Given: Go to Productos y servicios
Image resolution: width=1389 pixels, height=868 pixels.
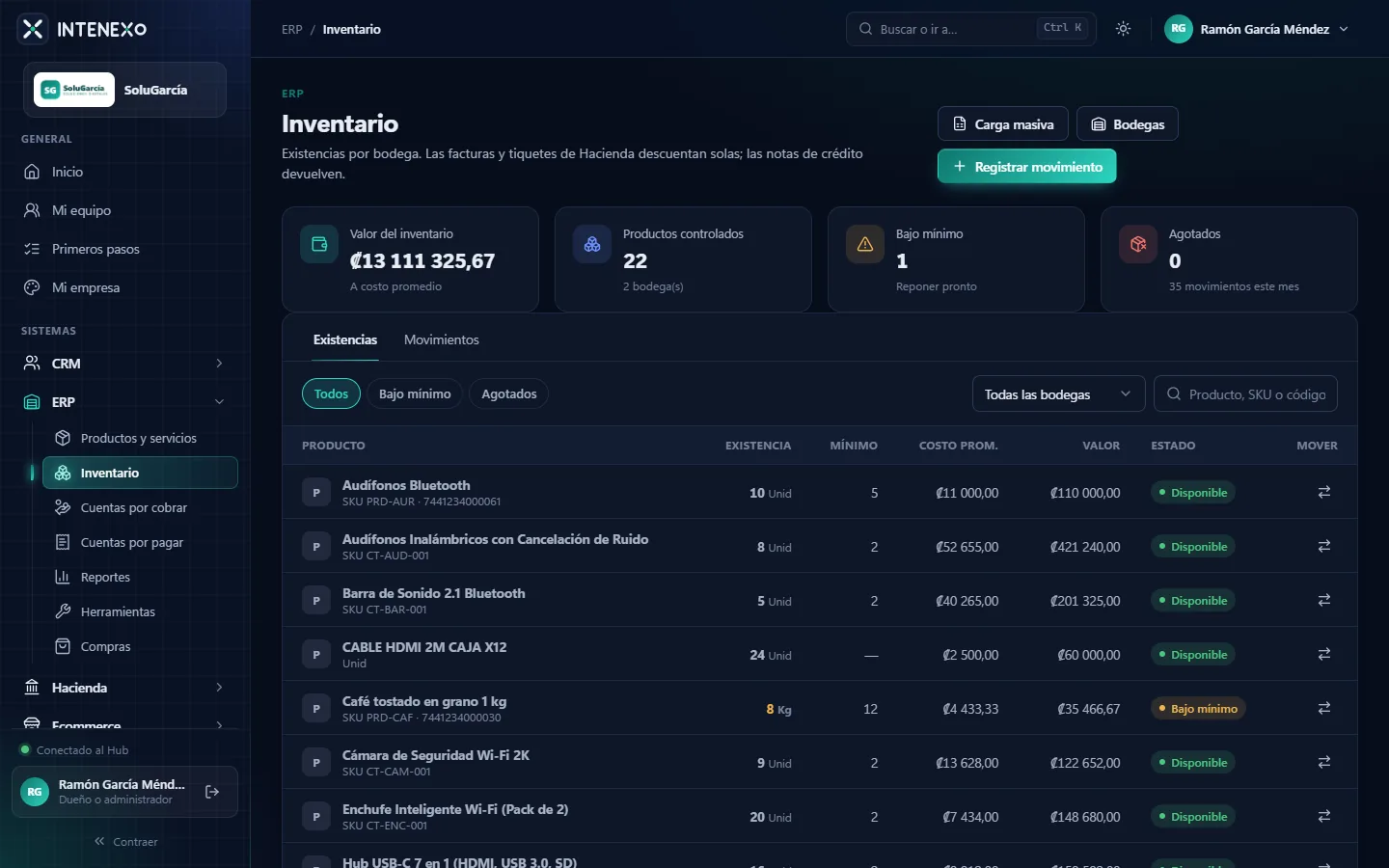Looking at the screenshot, I should pos(140,438).
